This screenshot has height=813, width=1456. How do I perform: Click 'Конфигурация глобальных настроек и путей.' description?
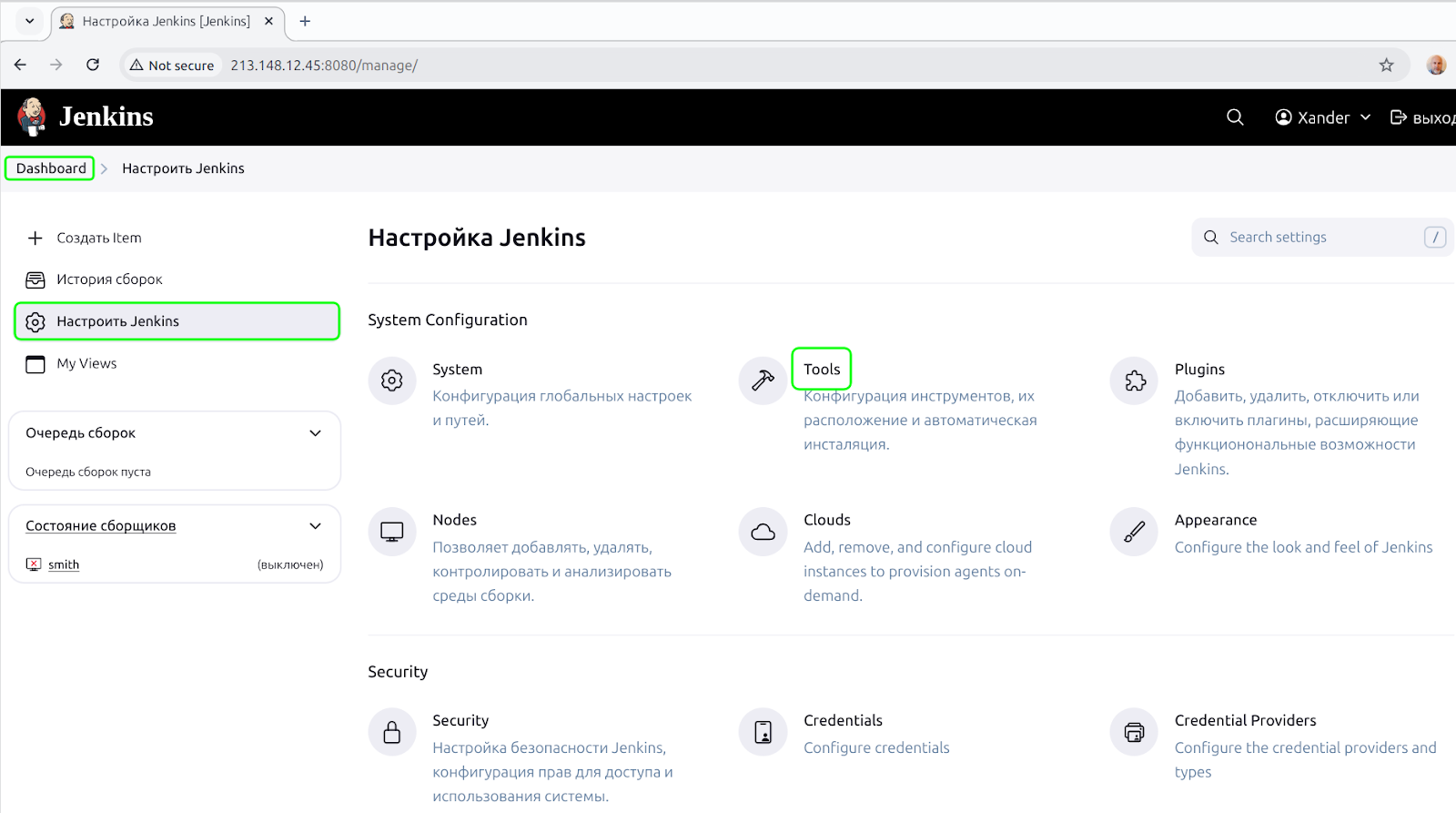(562, 408)
